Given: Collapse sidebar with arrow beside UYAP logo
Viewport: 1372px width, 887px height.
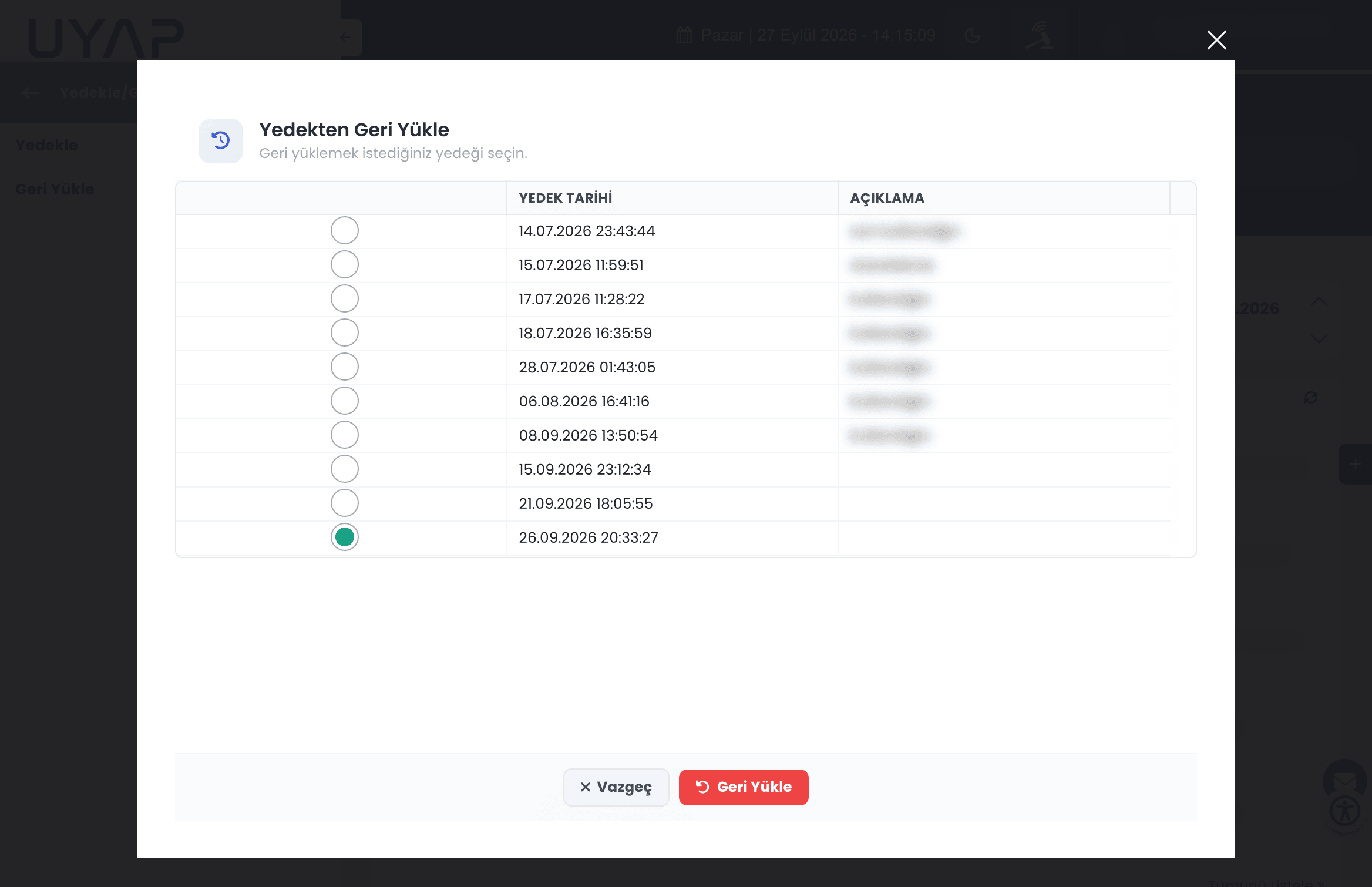Looking at the screenshot, I should 346,38.
